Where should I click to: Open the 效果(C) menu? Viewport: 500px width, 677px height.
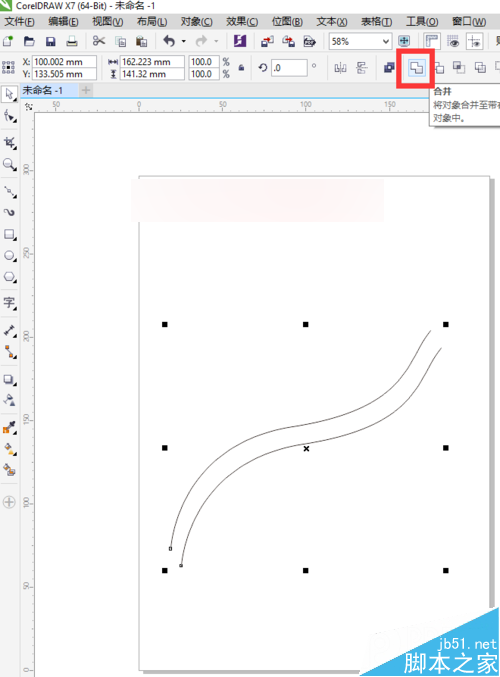242,22
